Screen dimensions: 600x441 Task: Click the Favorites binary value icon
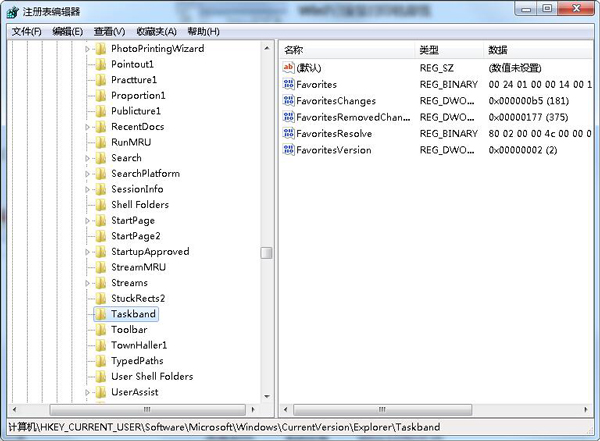(x=288, y=84)
